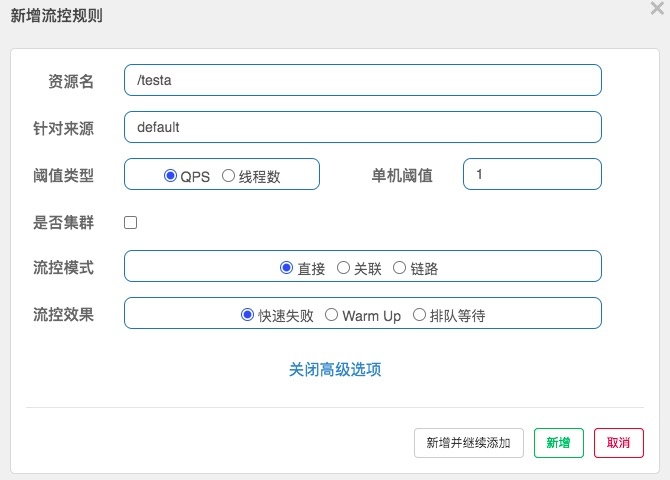Click the 资源名 input field containing /testa

(363, 80)
